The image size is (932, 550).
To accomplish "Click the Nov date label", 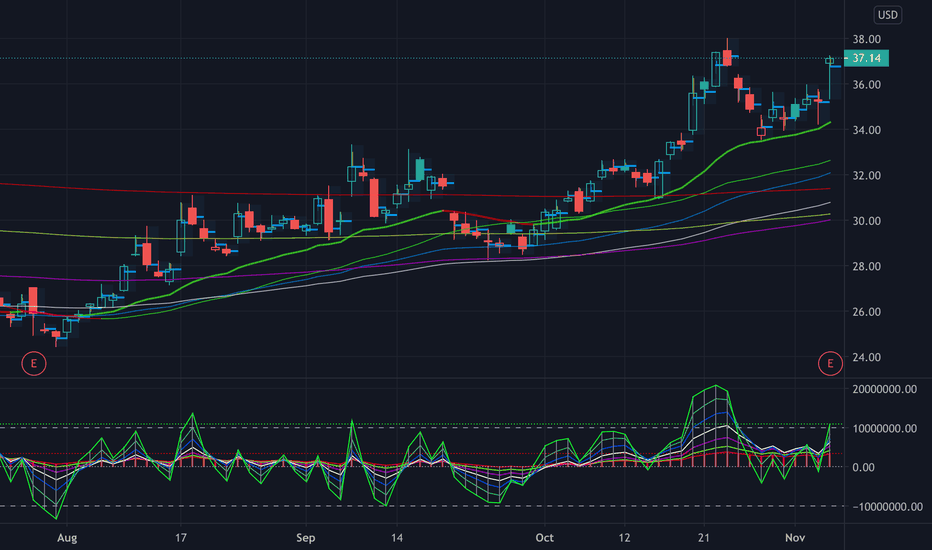I will tap(795, 538).
